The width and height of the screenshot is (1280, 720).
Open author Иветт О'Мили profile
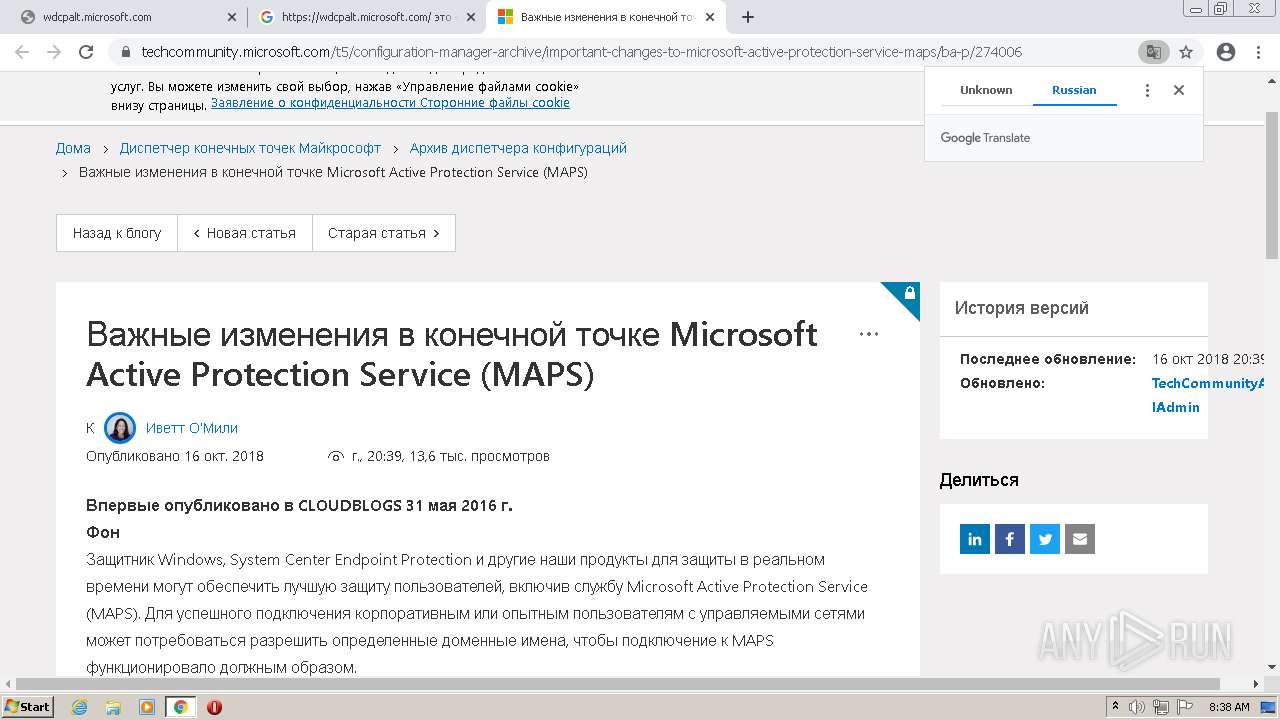pos(192,428)
